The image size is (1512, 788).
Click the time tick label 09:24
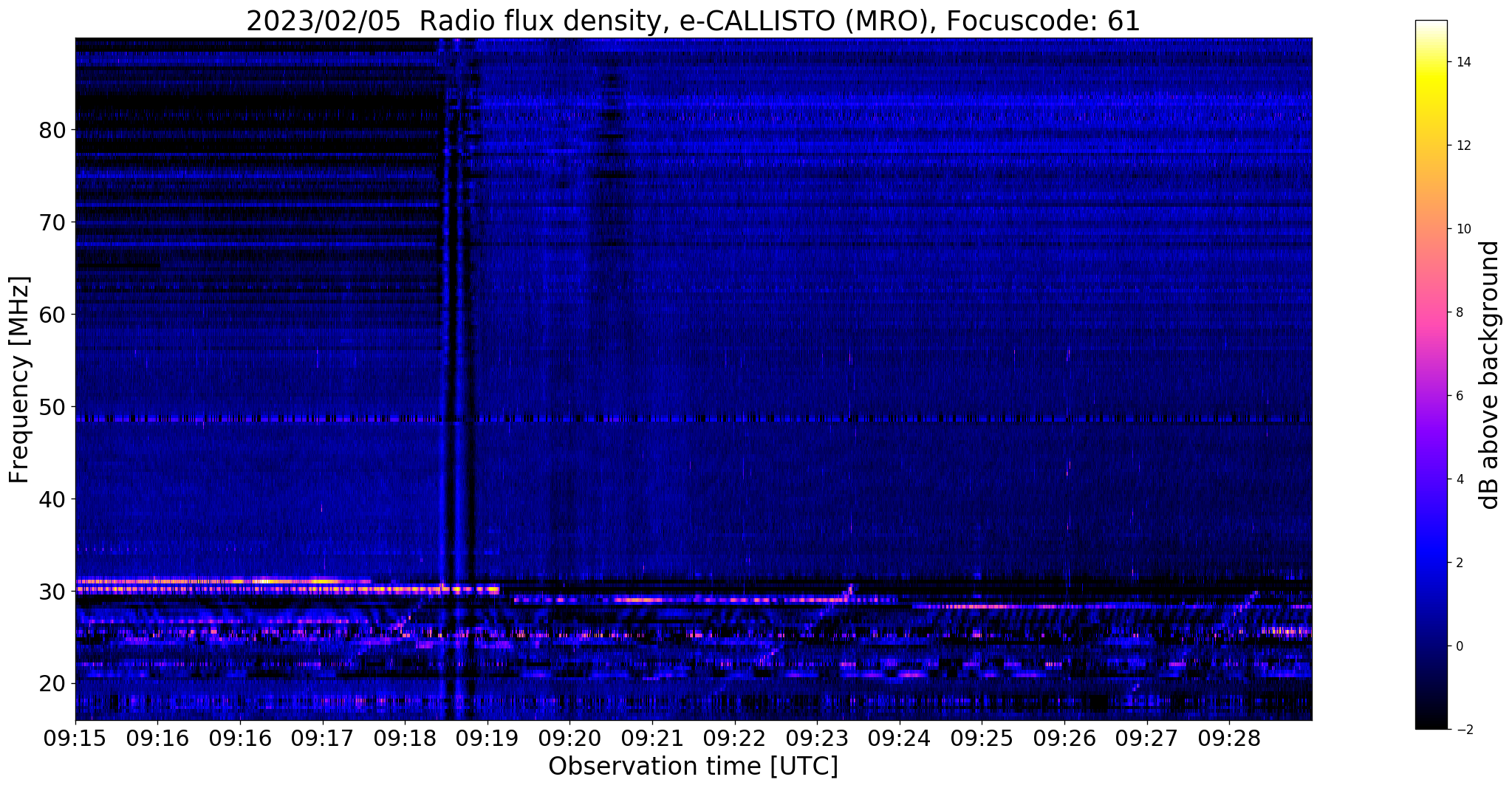coord(899,739)
